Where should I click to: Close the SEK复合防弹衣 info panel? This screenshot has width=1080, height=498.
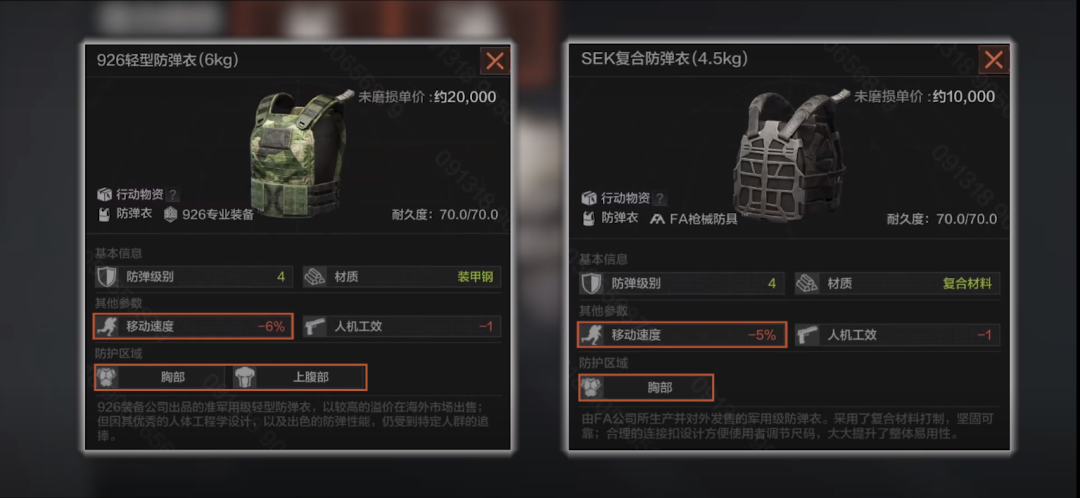coord(993,60)
